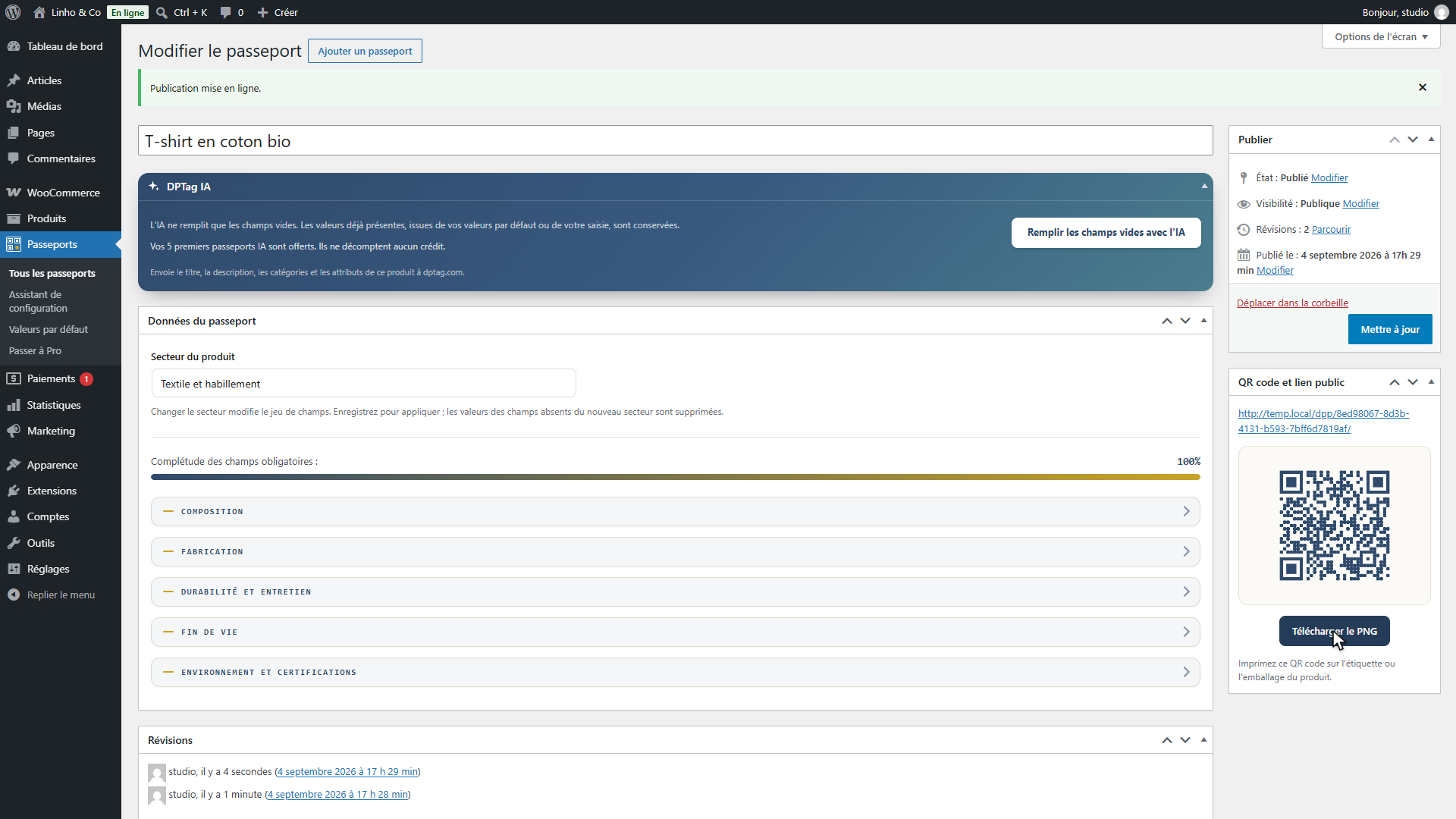1456x819 pixels.
Task: Open the Ctrl + K search icon
Action: tap(162, 12)
